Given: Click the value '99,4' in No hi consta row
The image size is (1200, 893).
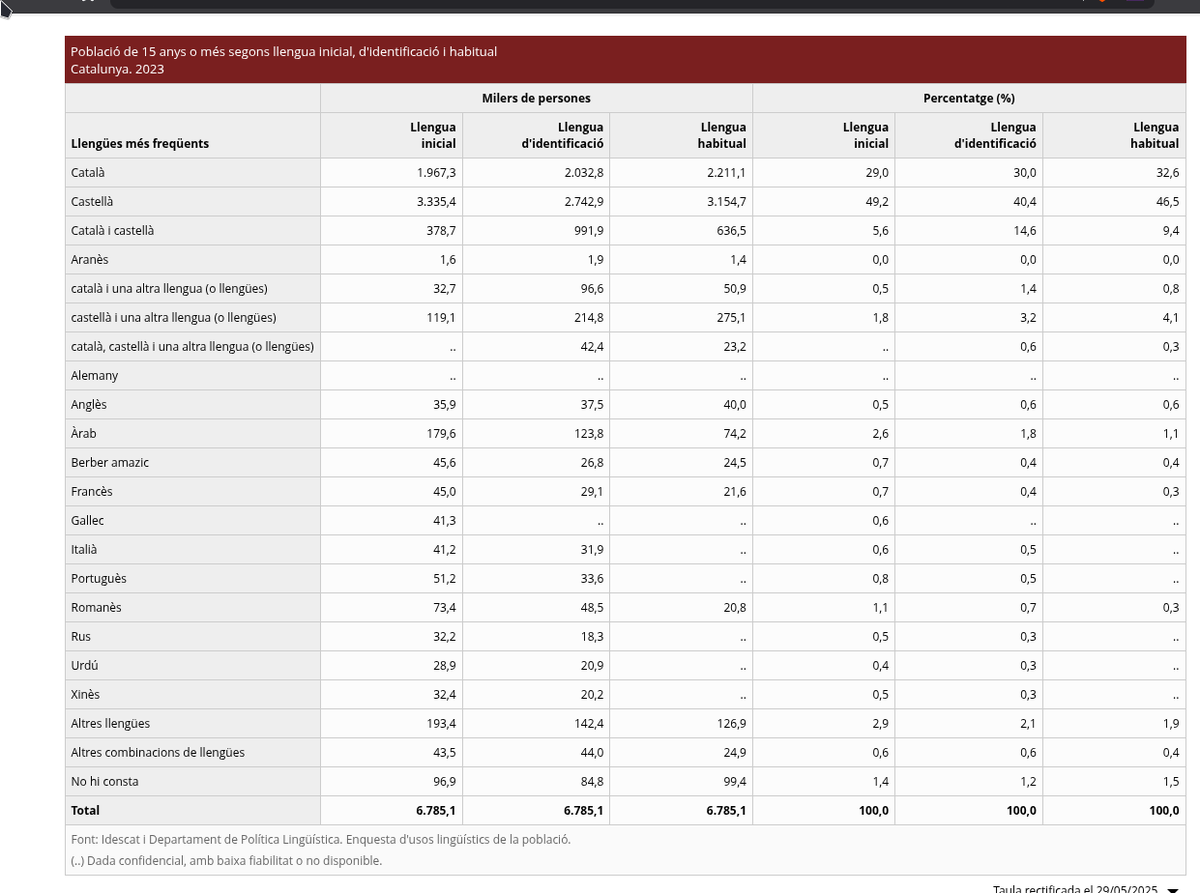Looking at the screenshot, I should click(x=735, y=782).
